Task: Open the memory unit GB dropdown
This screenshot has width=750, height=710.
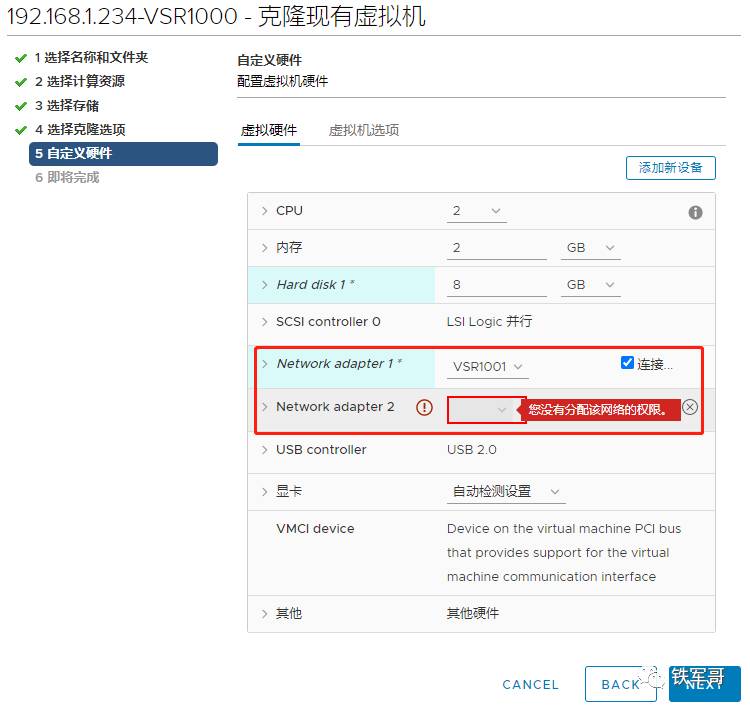Action: tap(590, 247)
